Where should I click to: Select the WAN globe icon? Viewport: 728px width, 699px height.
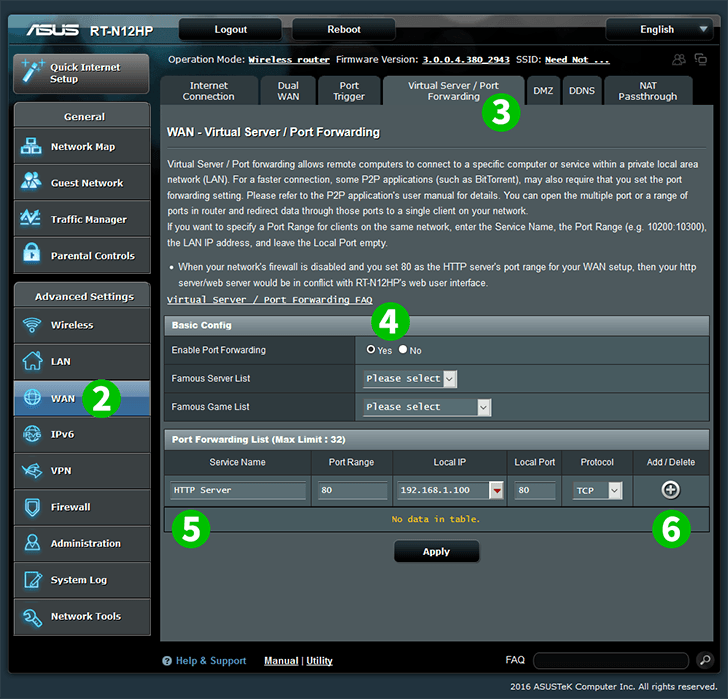[x=32, y=397]
